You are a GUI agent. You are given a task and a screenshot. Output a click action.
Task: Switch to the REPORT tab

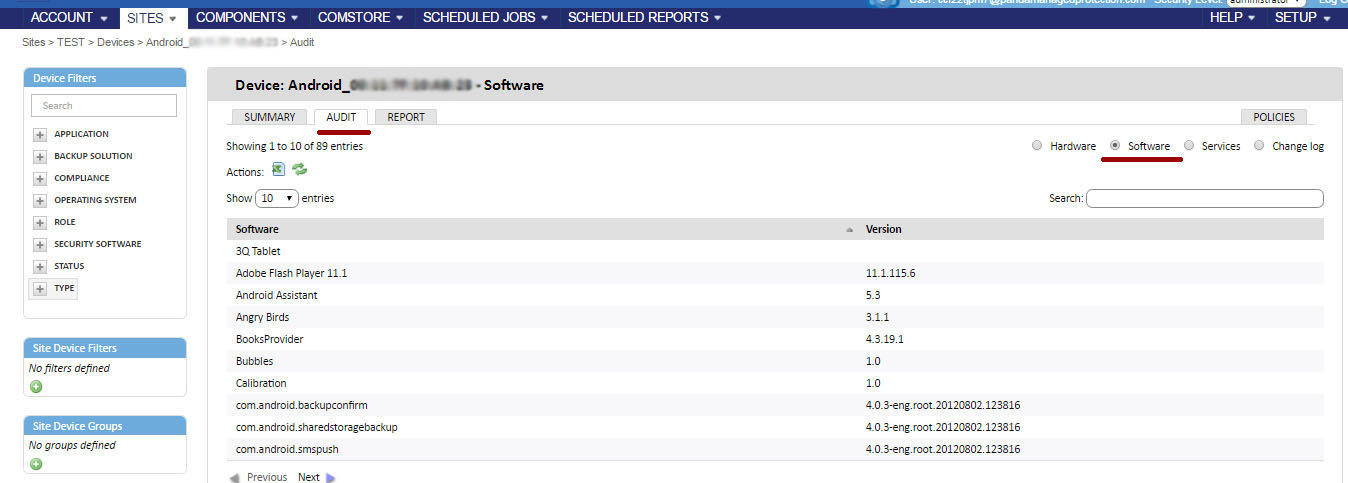[x=406, y=117]
